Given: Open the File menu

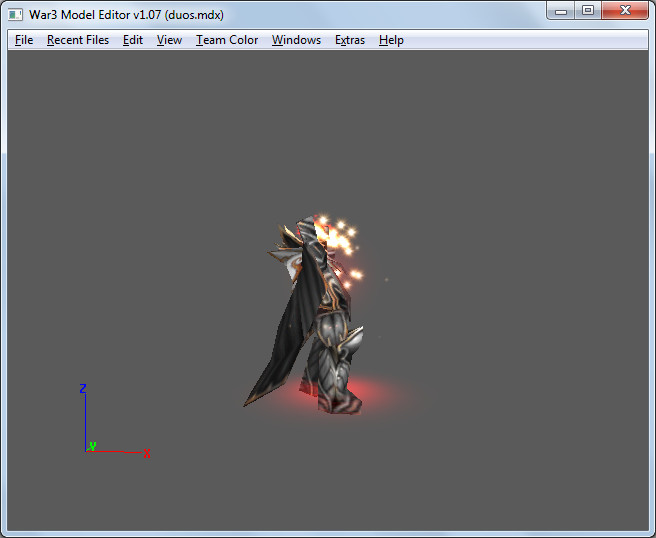Looking at the screenshot, I should click(24, 40).
